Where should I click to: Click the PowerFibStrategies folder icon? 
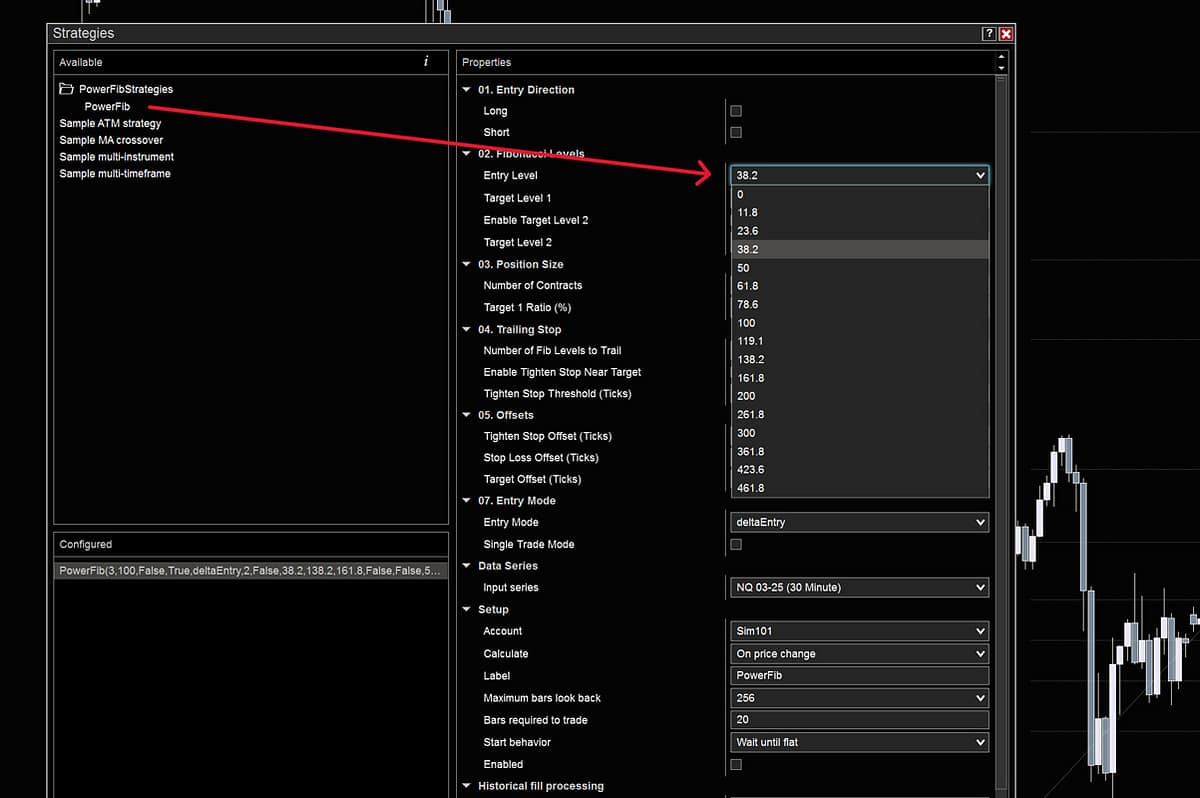(66, 89)
